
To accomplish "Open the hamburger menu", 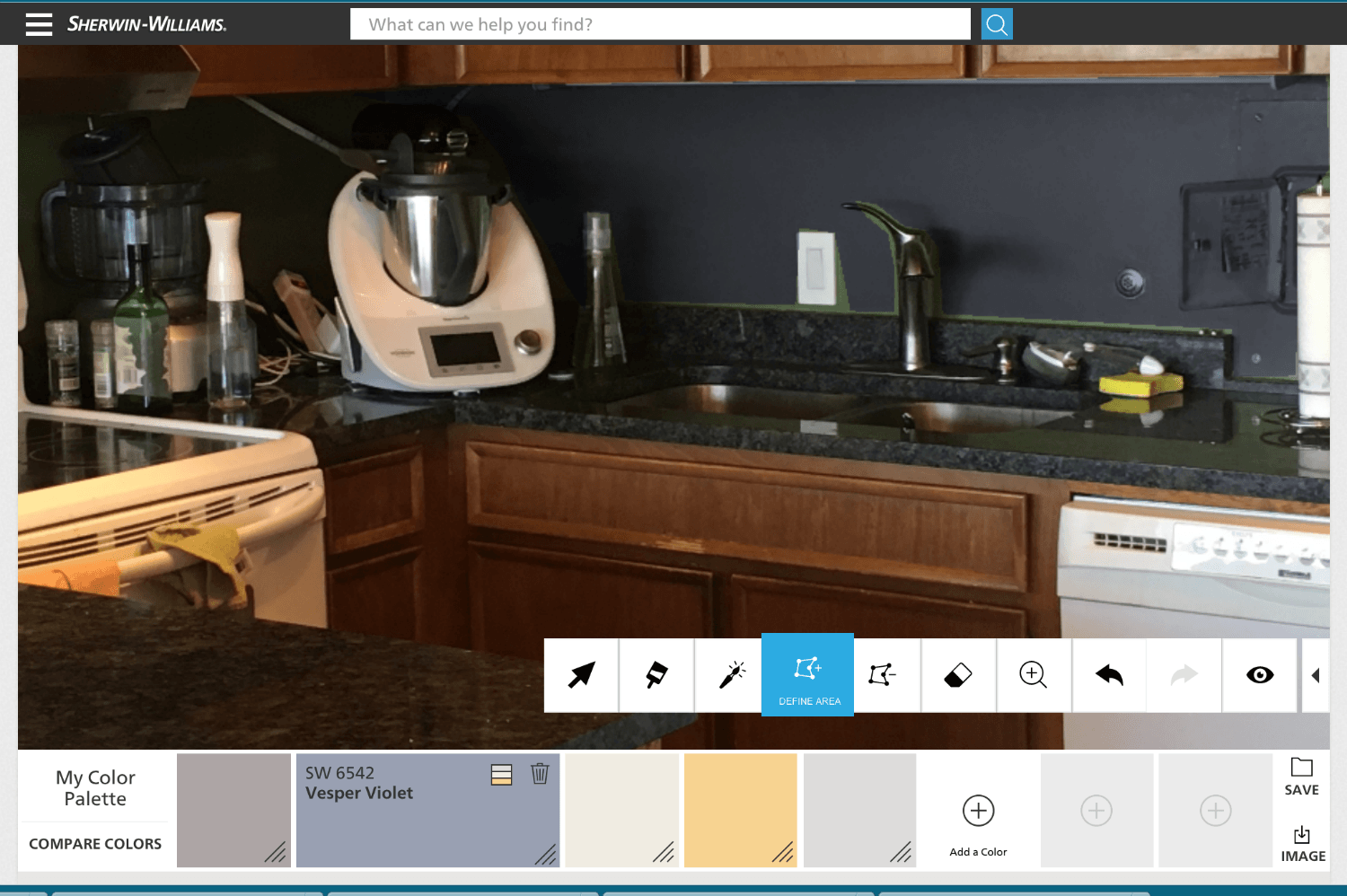I will click(x=39, y=24).
